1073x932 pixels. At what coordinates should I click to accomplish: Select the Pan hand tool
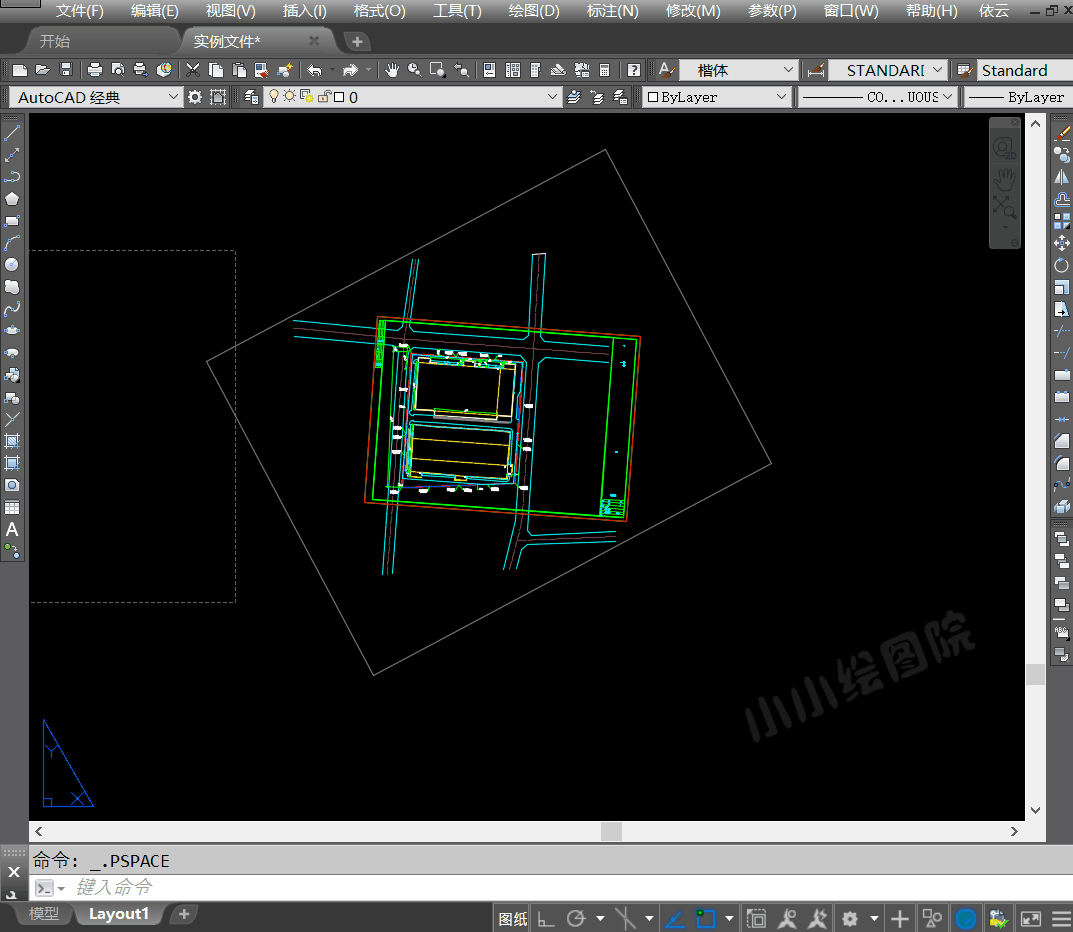pos(391,70)
